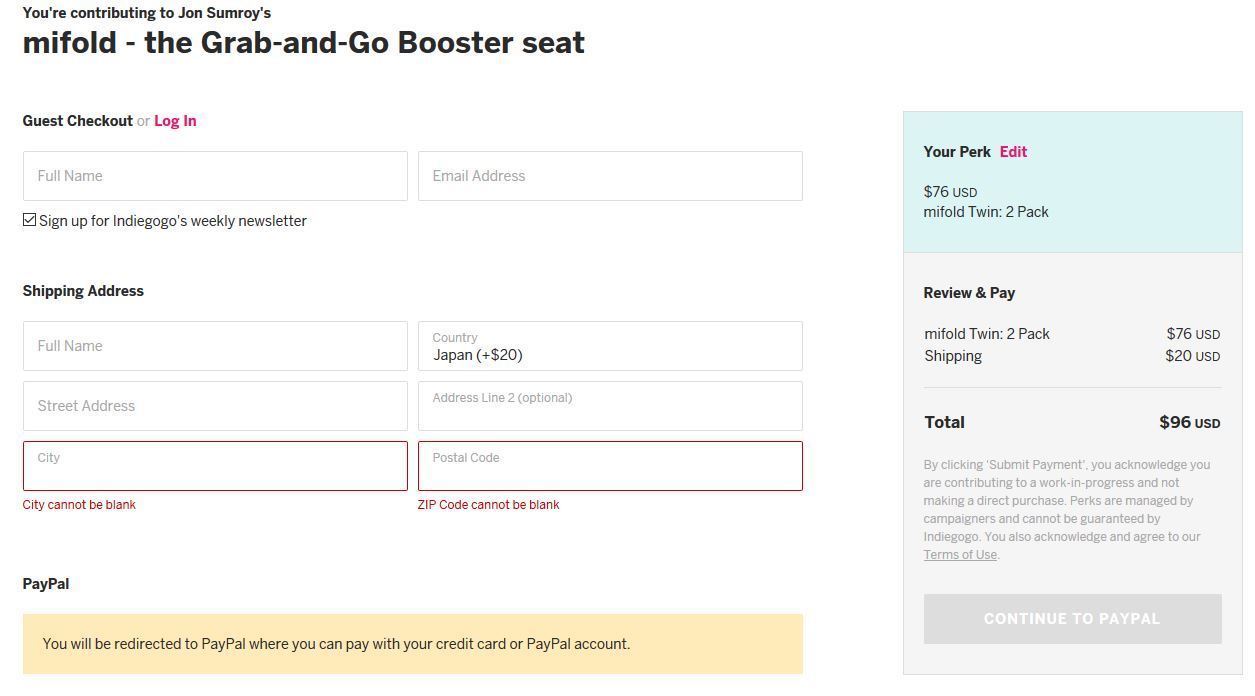Click the mifold Grab-and-Go Booster seat title
Screen dimensions: 1255x696
303,43
